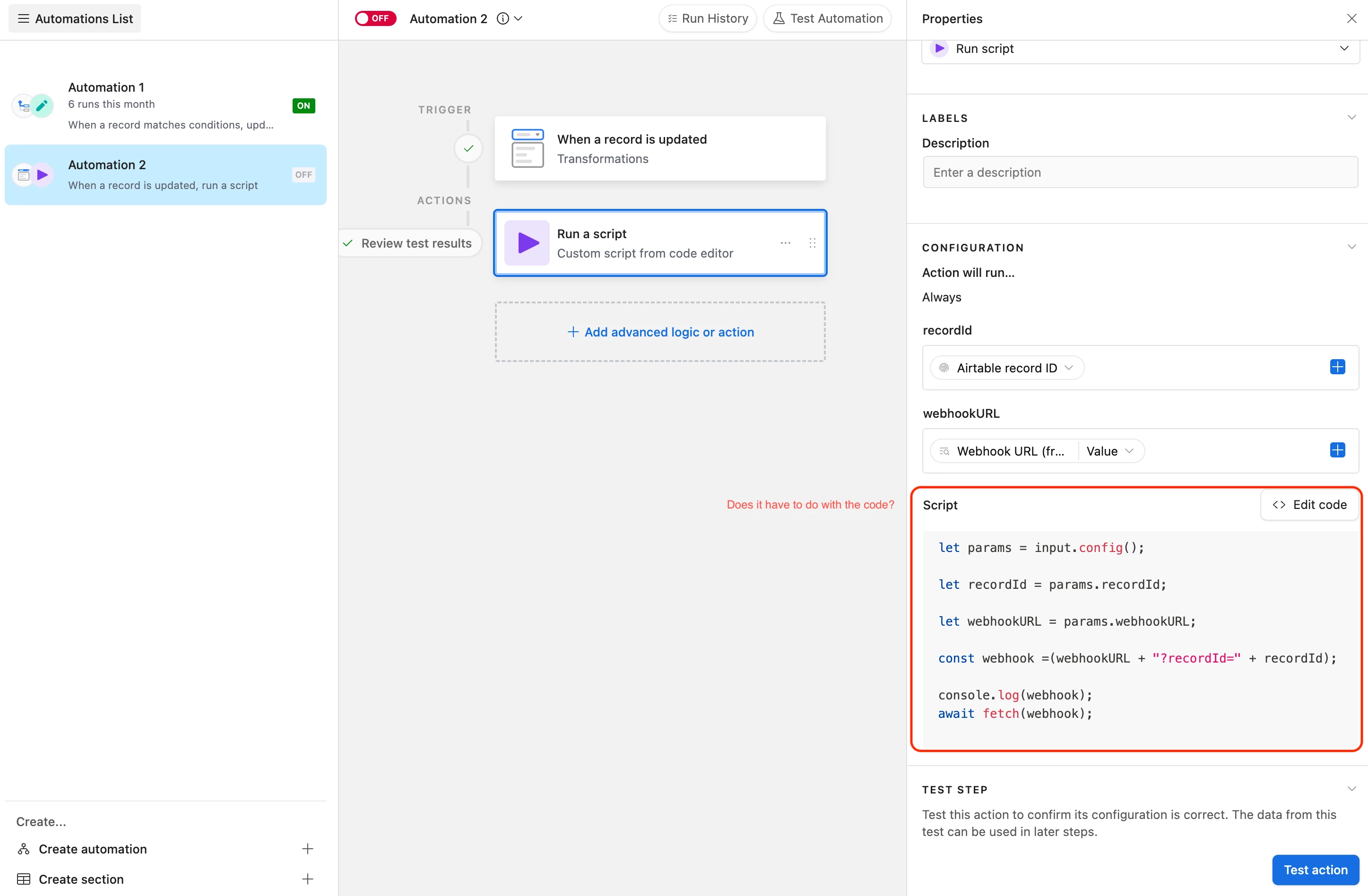Click the drag handle on Run a script action
The image size is (1368, 896).
tap(812, 243)
